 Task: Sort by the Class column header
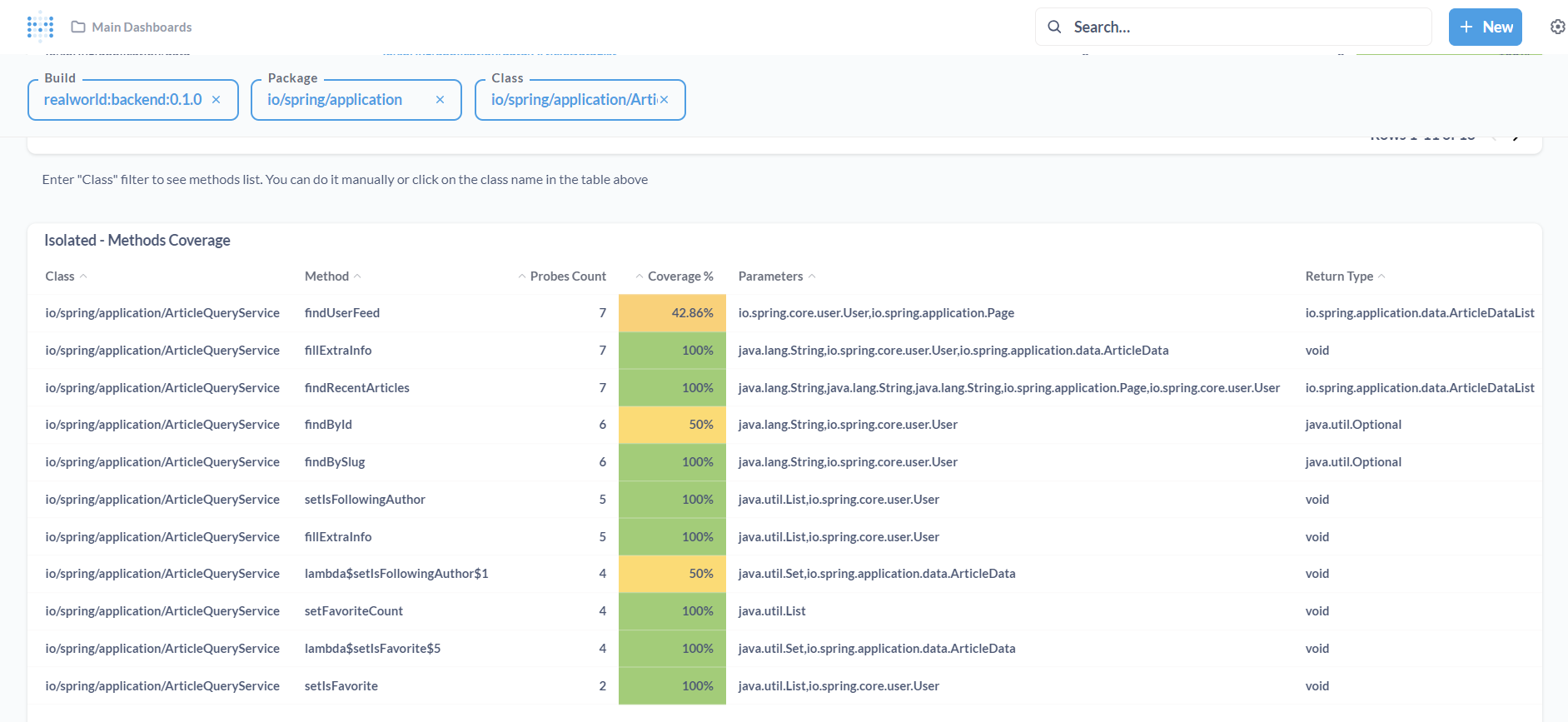click(x=66, y=276)
